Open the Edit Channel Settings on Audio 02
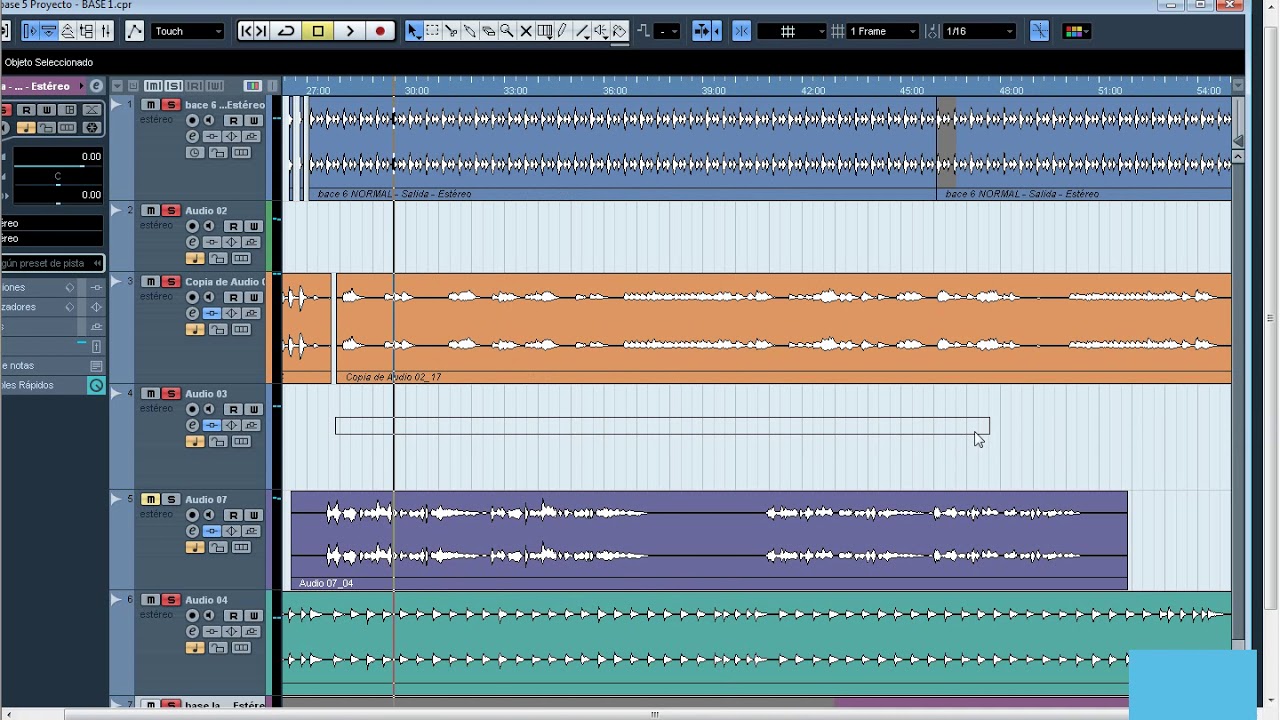 192,242
